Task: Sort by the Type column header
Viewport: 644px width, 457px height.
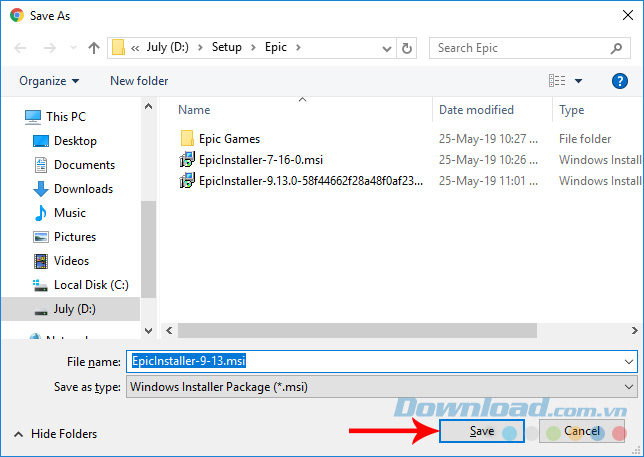Action: (571, 110)
